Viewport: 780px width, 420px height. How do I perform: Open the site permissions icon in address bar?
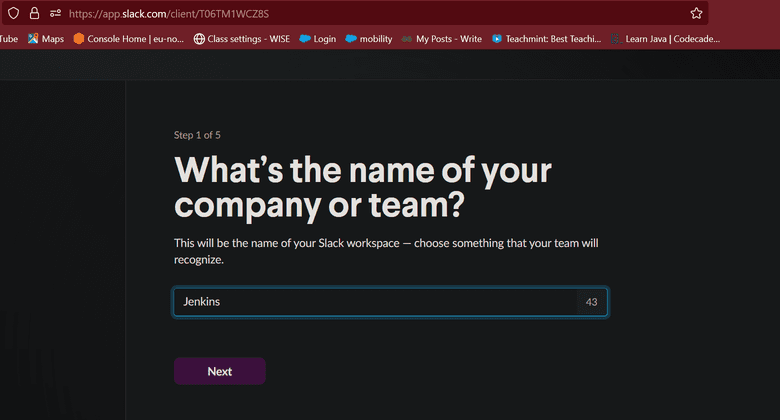click(54, 14)
